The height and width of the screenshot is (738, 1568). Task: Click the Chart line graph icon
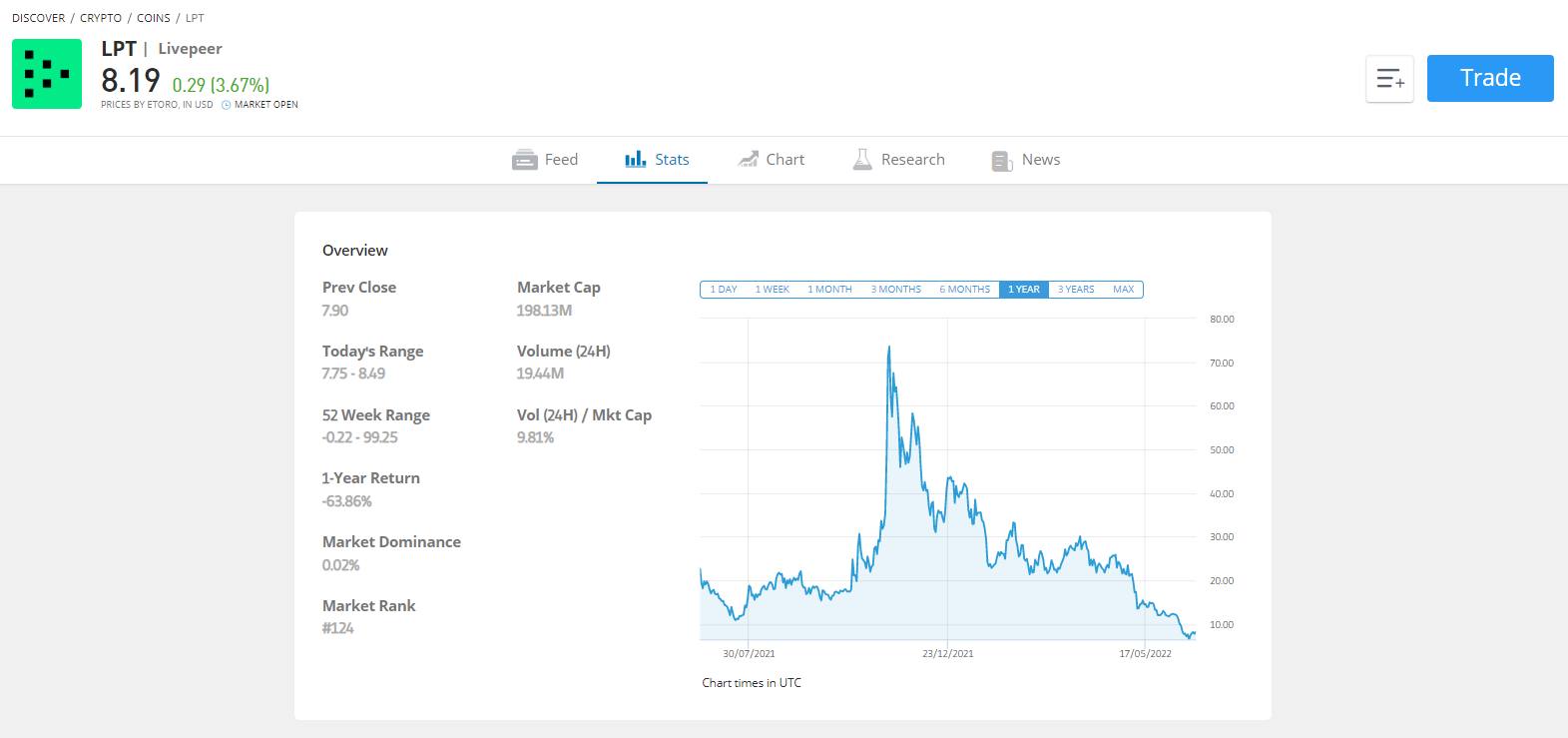(748, 160)
